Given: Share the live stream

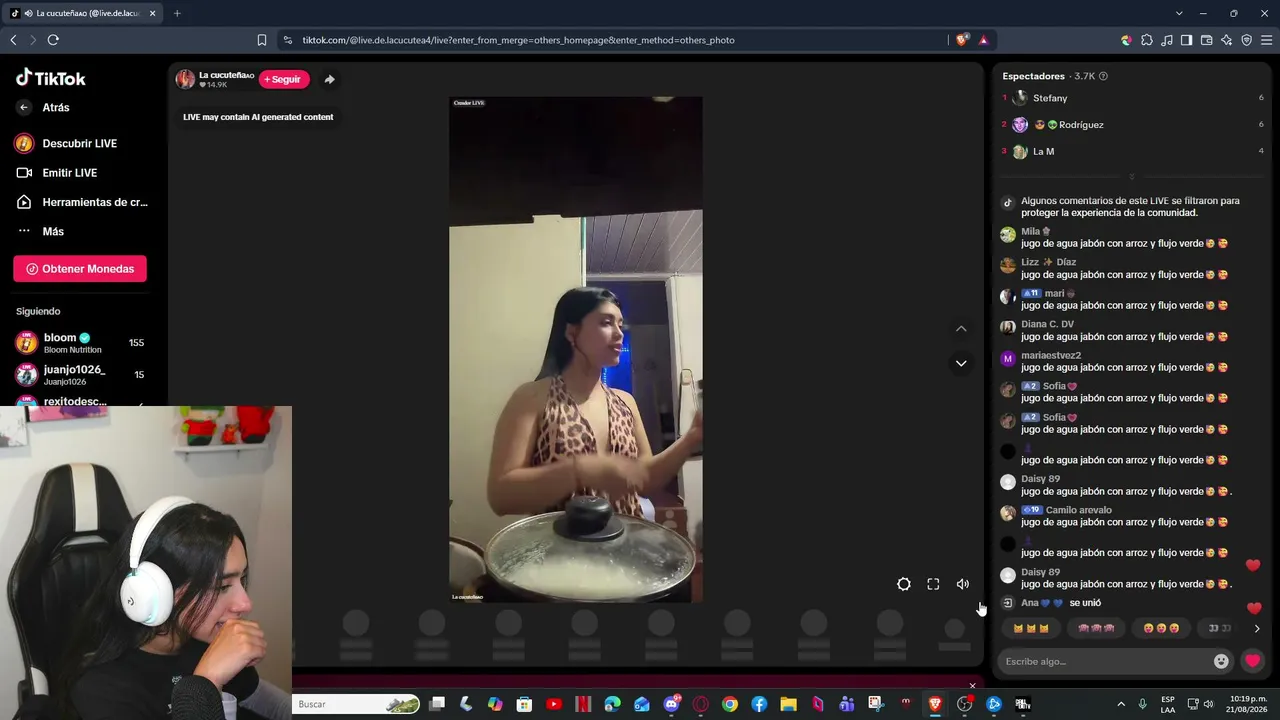Looking at the screenshot, I should [329, 79].
